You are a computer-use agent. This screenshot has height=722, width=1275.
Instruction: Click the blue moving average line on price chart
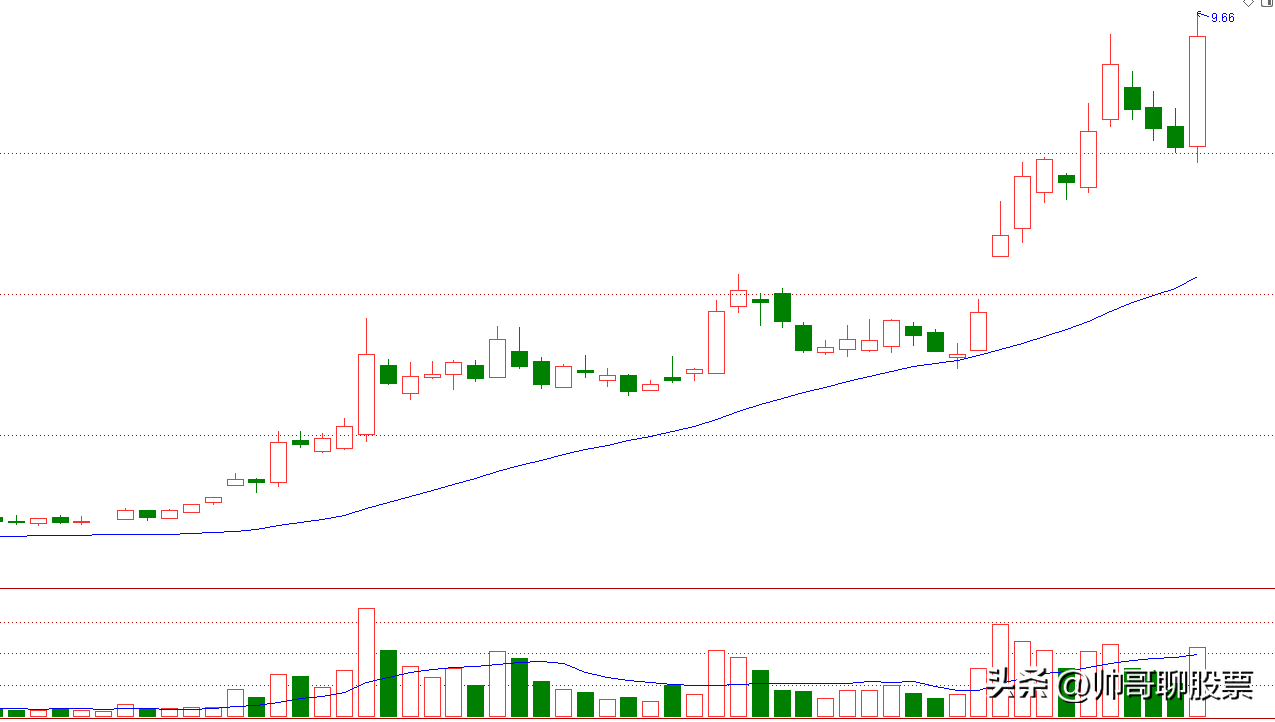600,446
